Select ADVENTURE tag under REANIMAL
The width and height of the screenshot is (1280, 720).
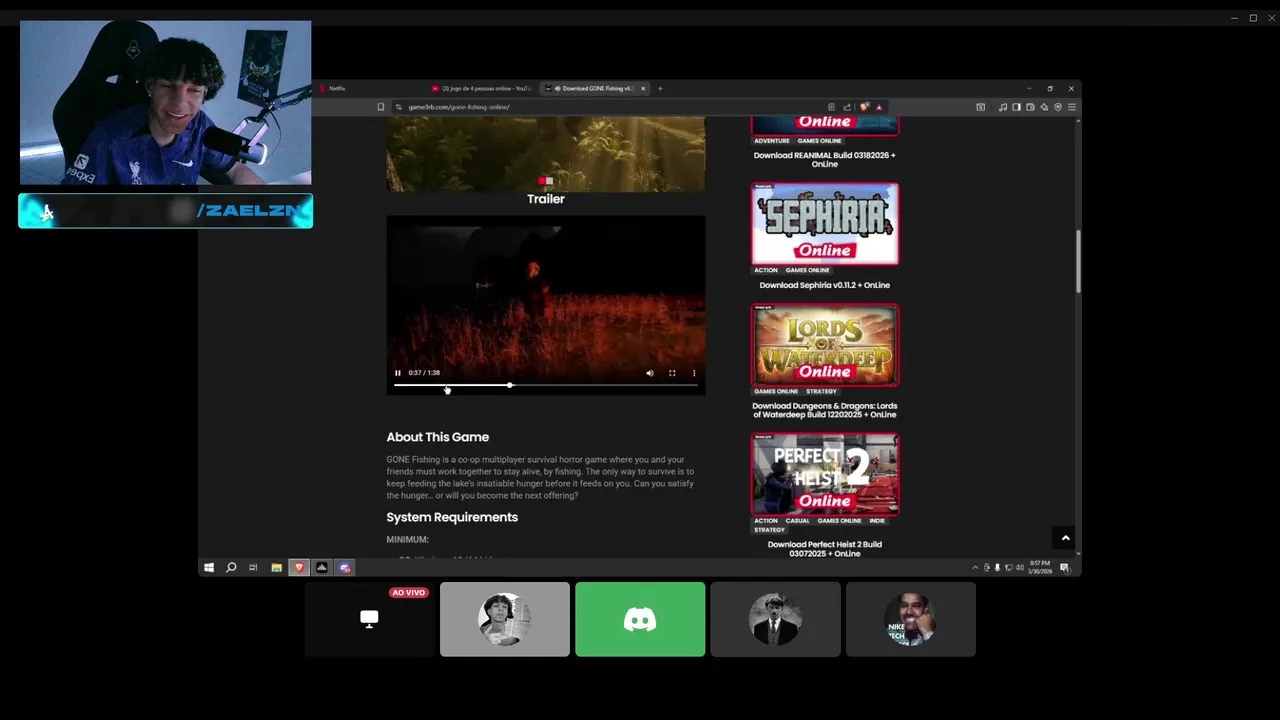(x=771, y=141)
